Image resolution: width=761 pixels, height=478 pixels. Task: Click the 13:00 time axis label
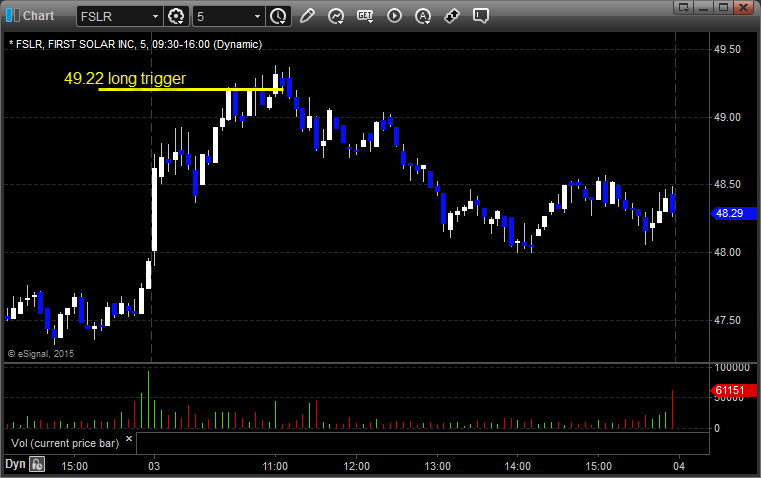coord(437,466)
